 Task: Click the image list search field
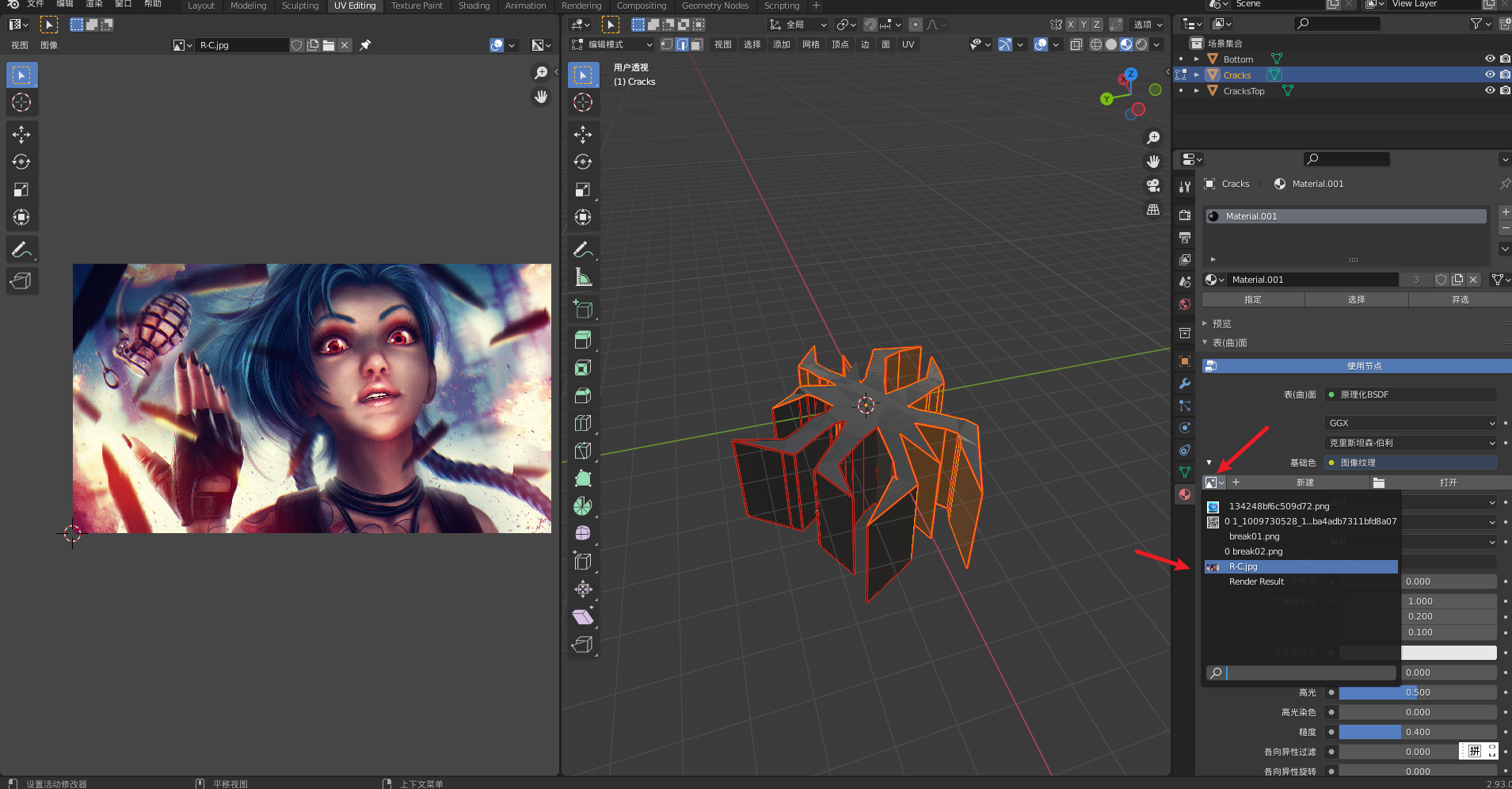point(1301,673)
